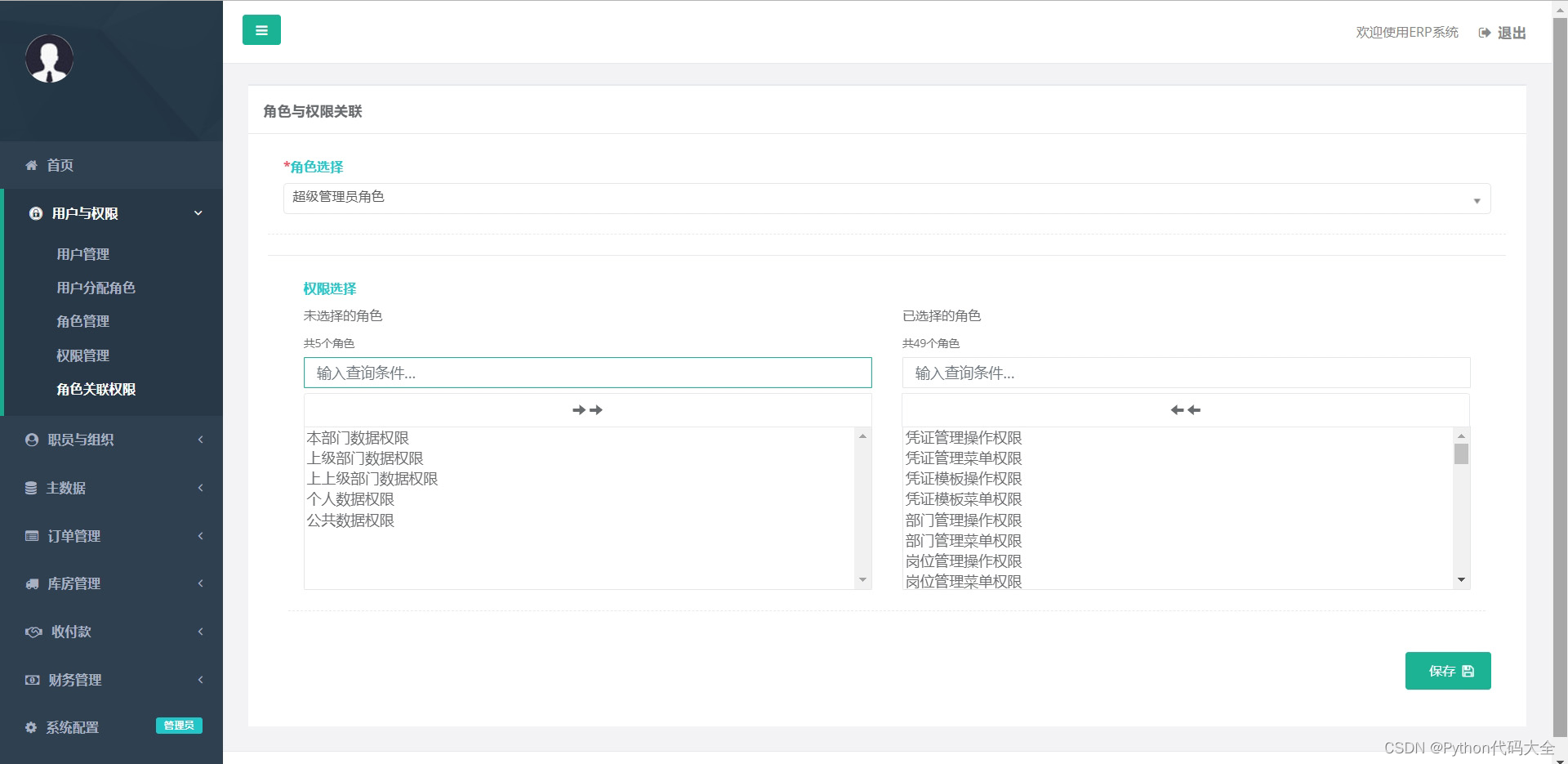Collapse the 用户与权限 menu chevron

pyautogui.click(x=198, y=213)
